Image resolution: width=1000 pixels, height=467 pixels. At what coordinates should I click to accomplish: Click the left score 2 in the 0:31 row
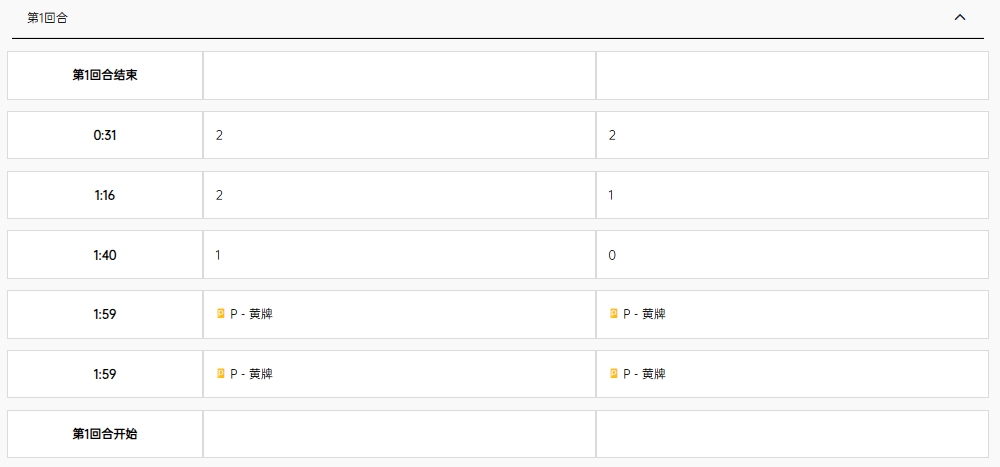219,135
